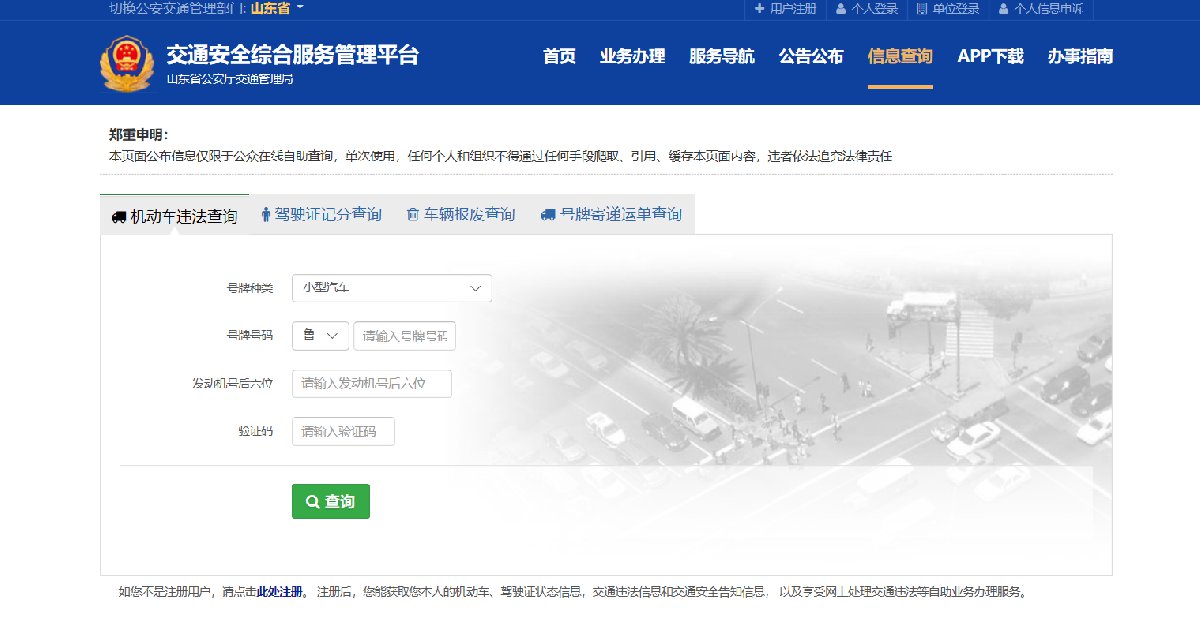Click the truck icon beside 号牌寄递运单查询
Image resolution: width=1200 pixels, height=643 pixels.
click(x=547, y=215)
